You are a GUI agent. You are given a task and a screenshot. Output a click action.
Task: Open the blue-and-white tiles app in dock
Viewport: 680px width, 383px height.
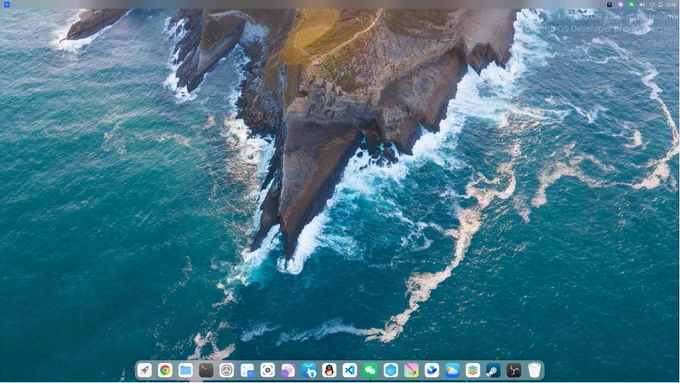pos(247,370)
